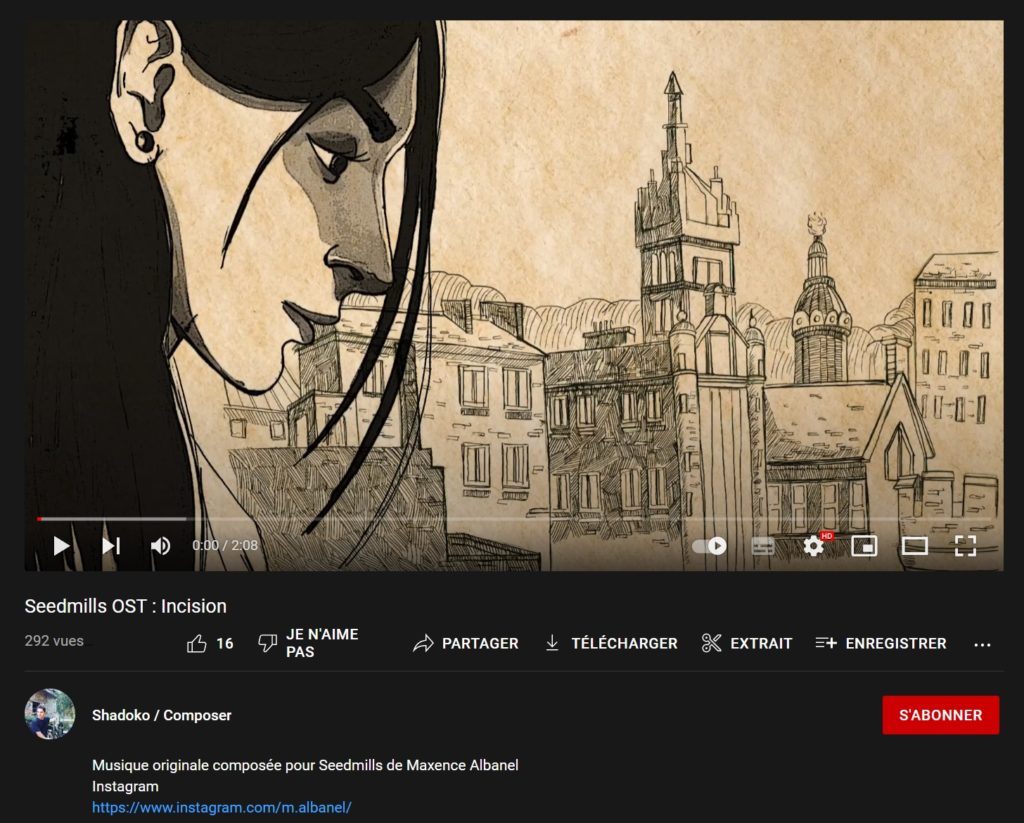Skip to the next video

click(111, 546)
